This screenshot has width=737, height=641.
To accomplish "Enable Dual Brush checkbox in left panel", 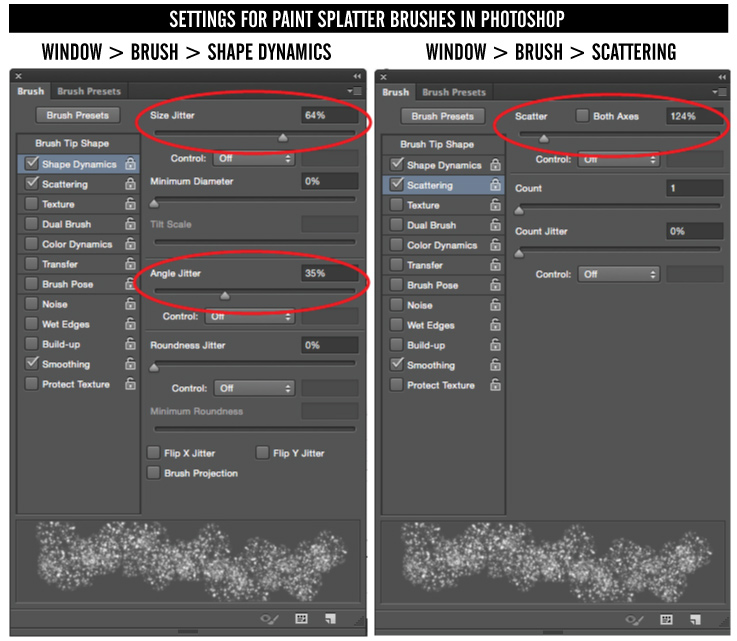I will [x=31, y=224].
